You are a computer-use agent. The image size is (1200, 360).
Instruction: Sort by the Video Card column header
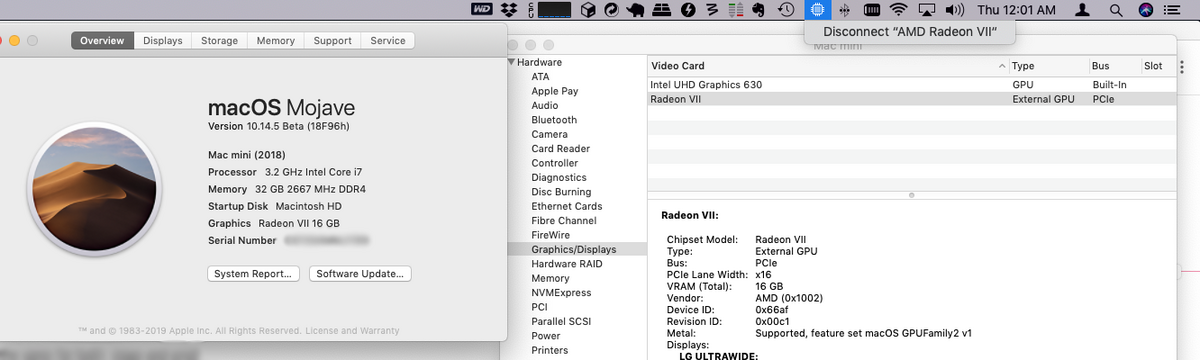827,66
